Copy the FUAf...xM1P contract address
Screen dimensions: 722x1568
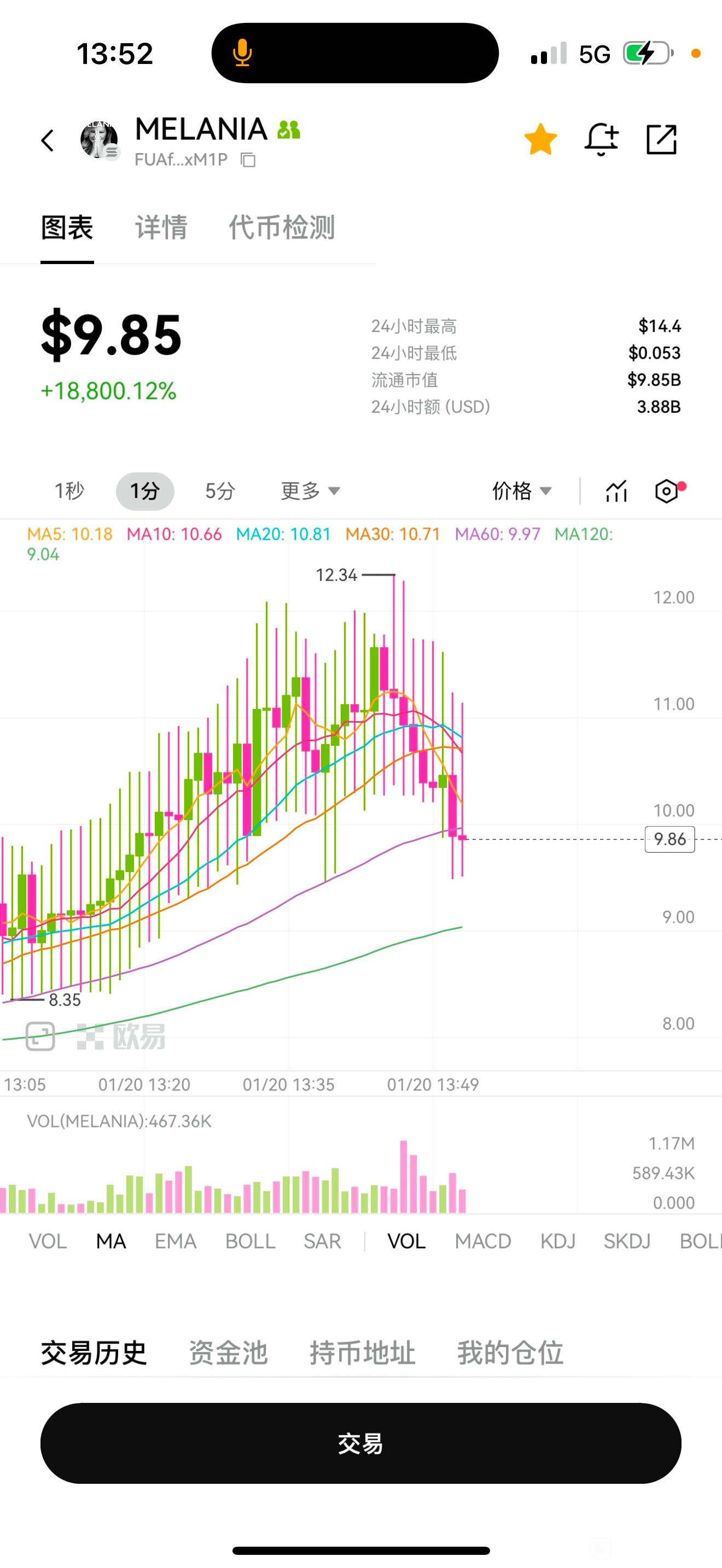pyautogui.click(x=248, y=160)
